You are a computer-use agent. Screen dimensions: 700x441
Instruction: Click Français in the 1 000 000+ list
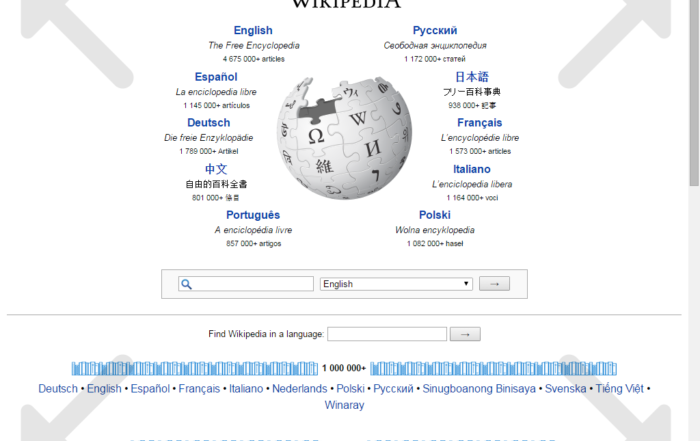pyautogui.click(x=199, y=389)
